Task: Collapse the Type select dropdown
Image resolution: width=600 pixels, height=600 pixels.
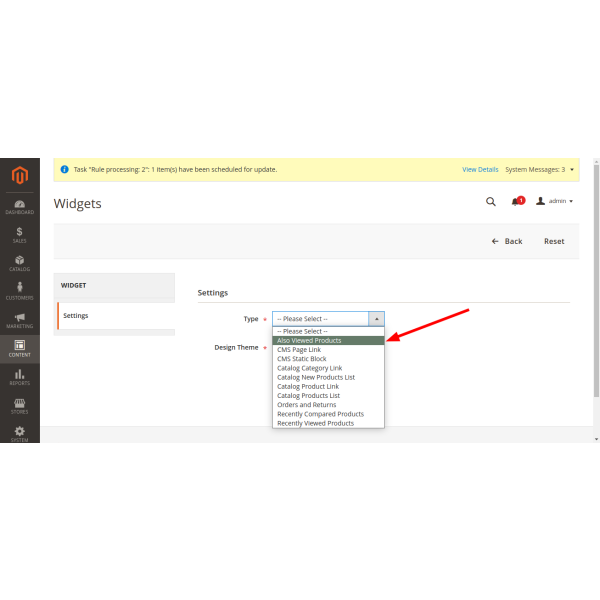Action: tap(376, 319)
